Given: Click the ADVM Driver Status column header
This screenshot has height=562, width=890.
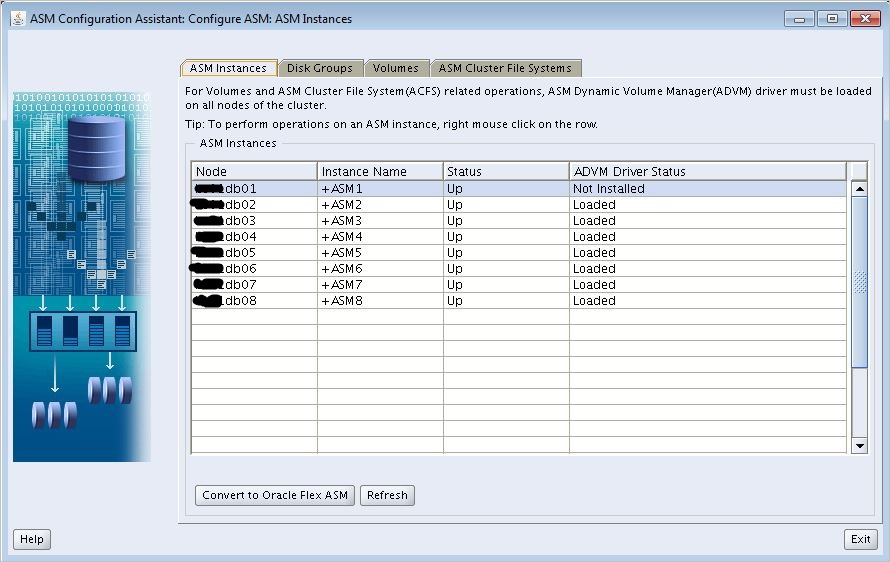Looking at the screenshot, I should point(708,171).
